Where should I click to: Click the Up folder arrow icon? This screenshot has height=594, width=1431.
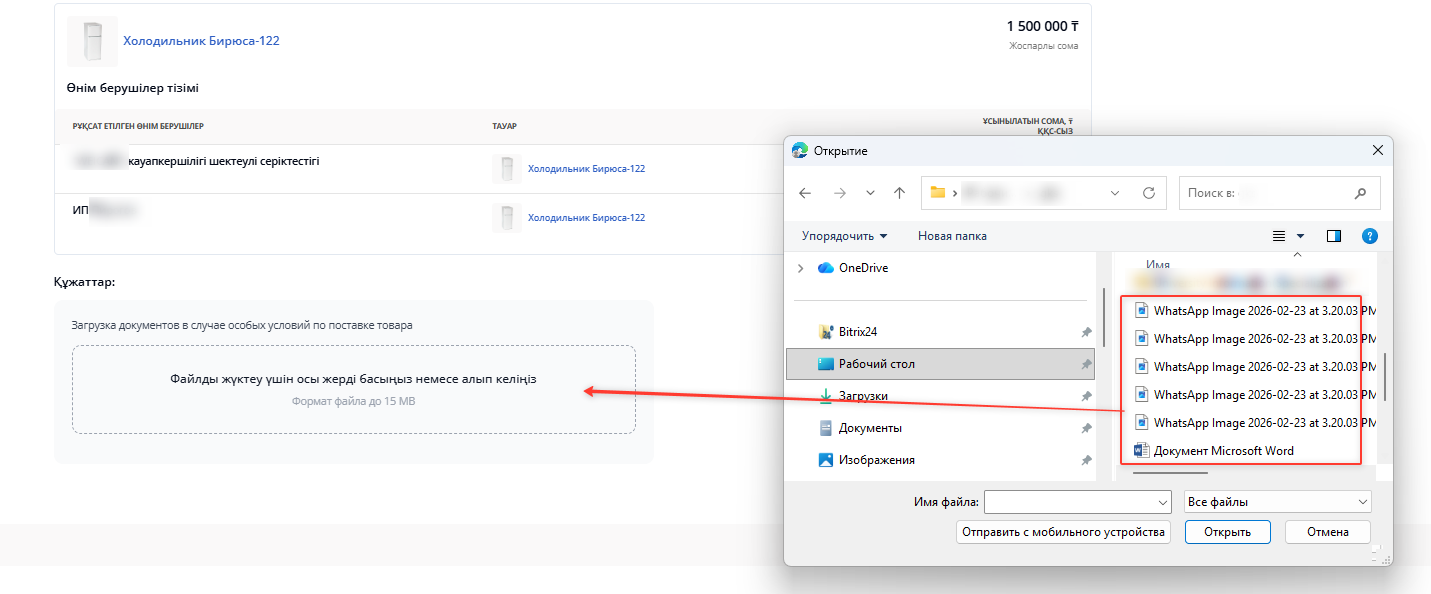pyautogui.click(x=899, y=193)
